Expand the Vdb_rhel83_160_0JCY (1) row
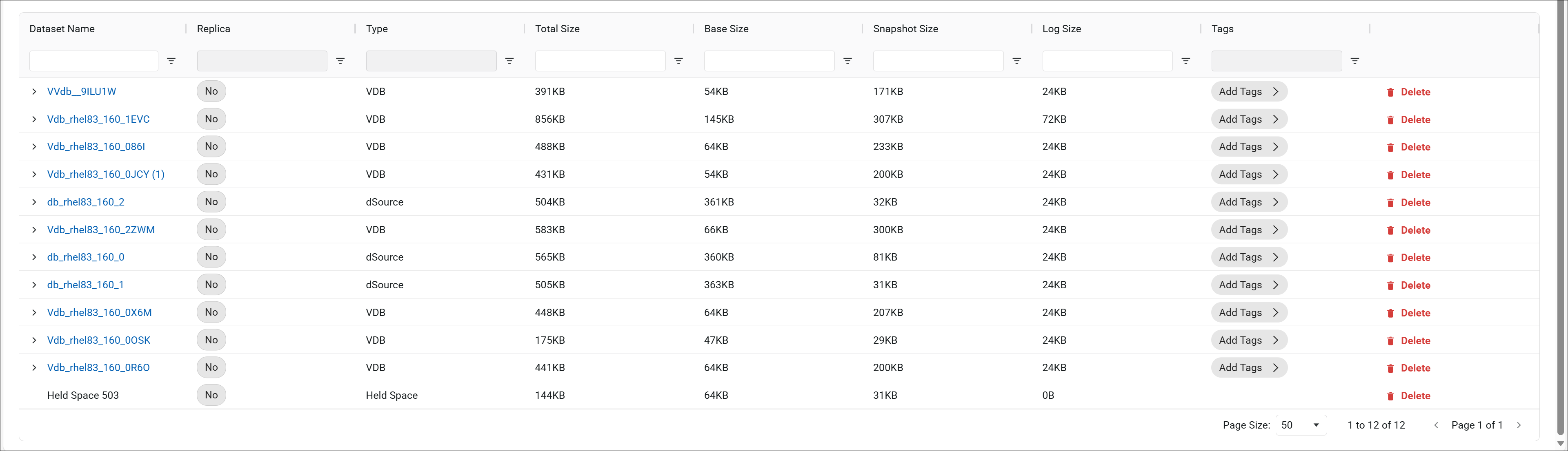The image size is (1568, 451). 34,175
